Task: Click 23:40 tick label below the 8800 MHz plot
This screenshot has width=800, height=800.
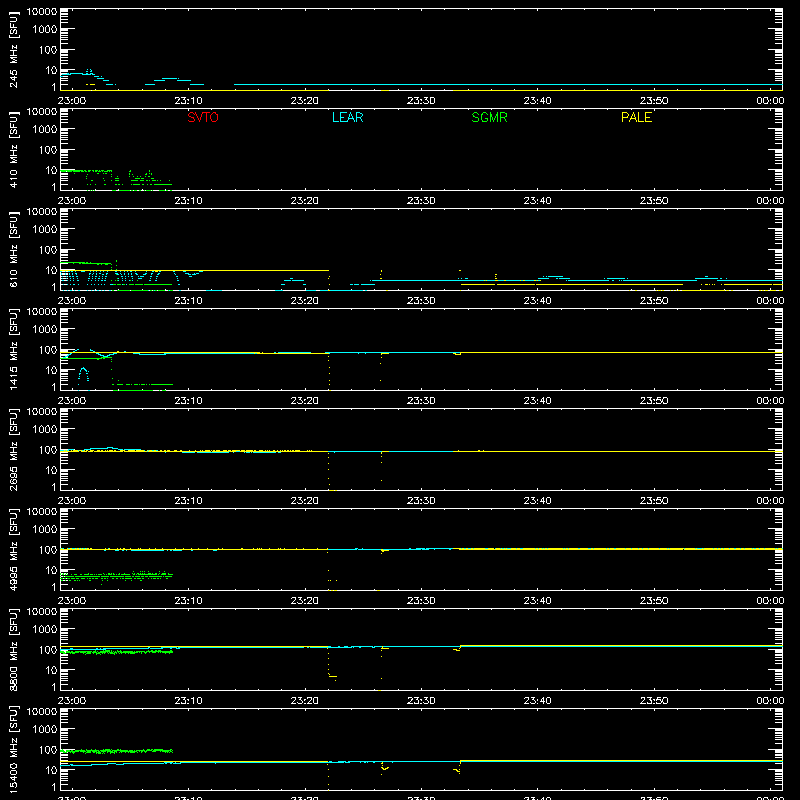Action: click(537, 701)
